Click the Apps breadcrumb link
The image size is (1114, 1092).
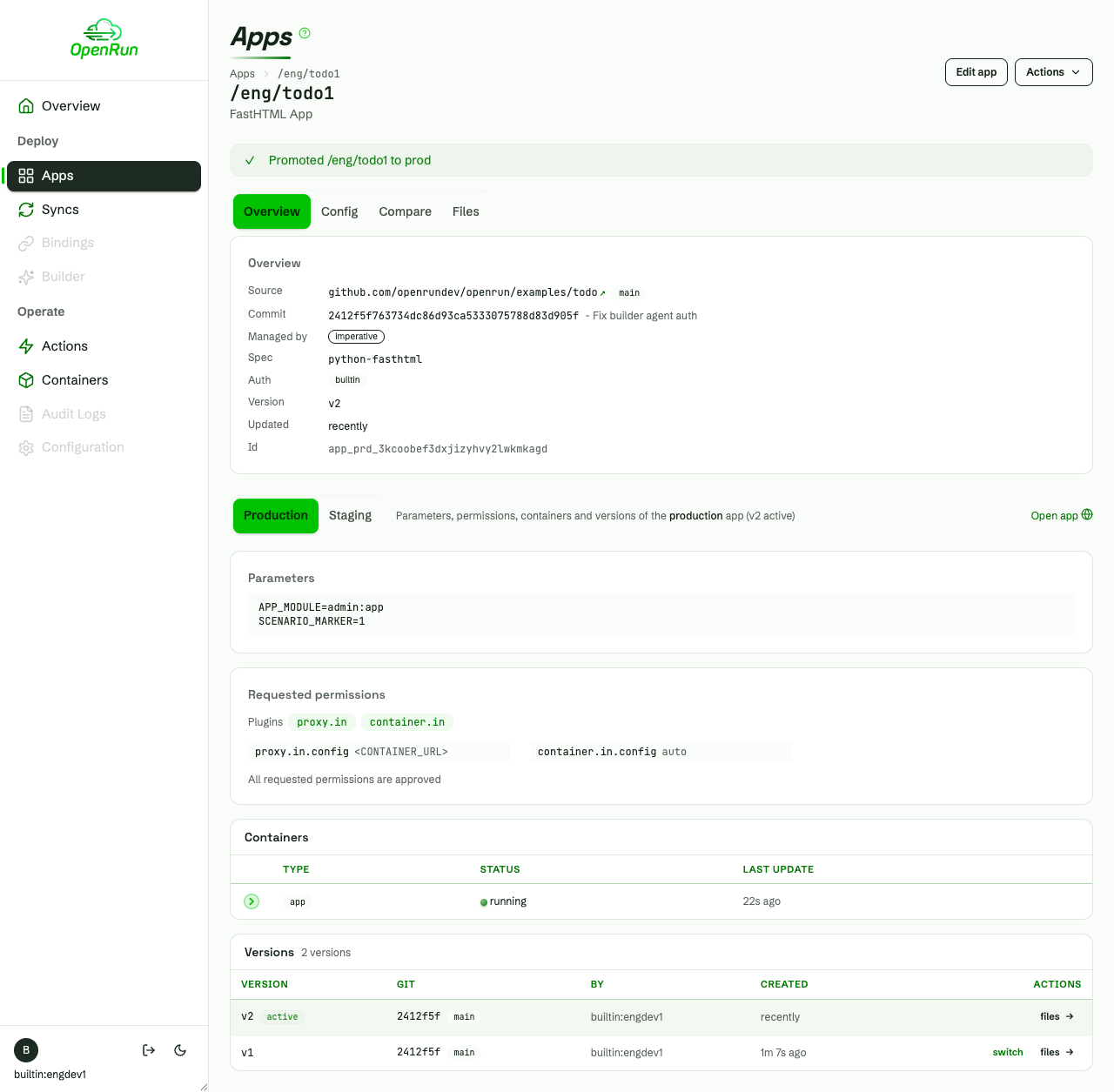coord(242,74)
